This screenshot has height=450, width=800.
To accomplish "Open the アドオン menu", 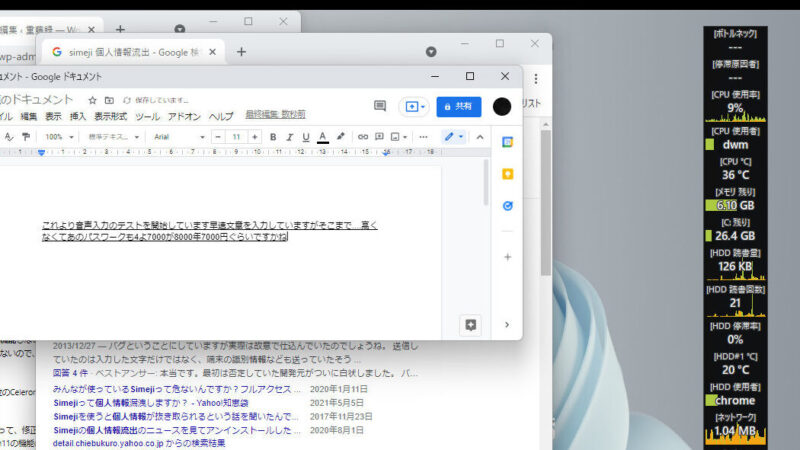I will coord(184,116).
